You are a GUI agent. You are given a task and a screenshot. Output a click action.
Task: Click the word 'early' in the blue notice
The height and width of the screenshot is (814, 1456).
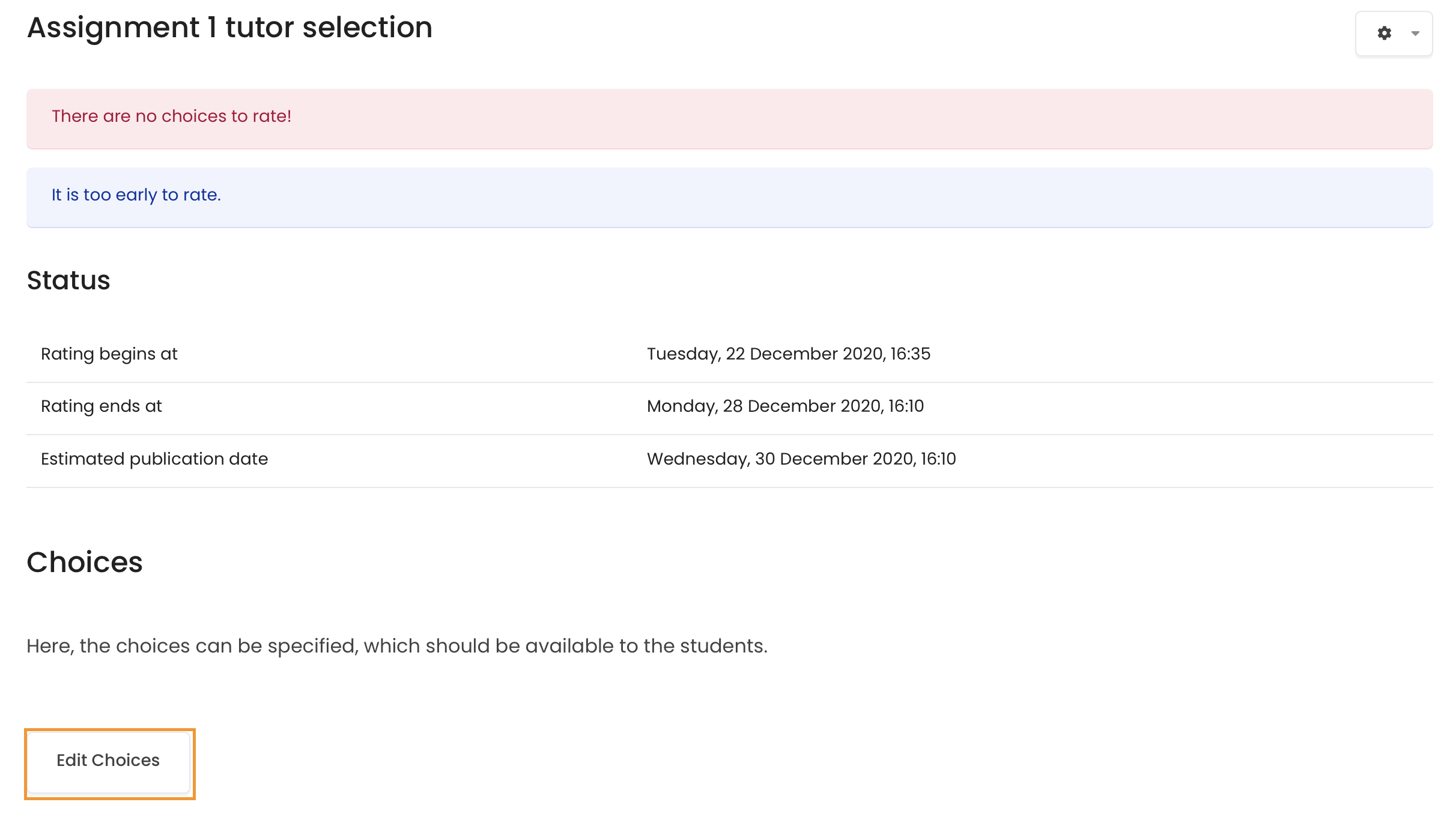(136, 195)
